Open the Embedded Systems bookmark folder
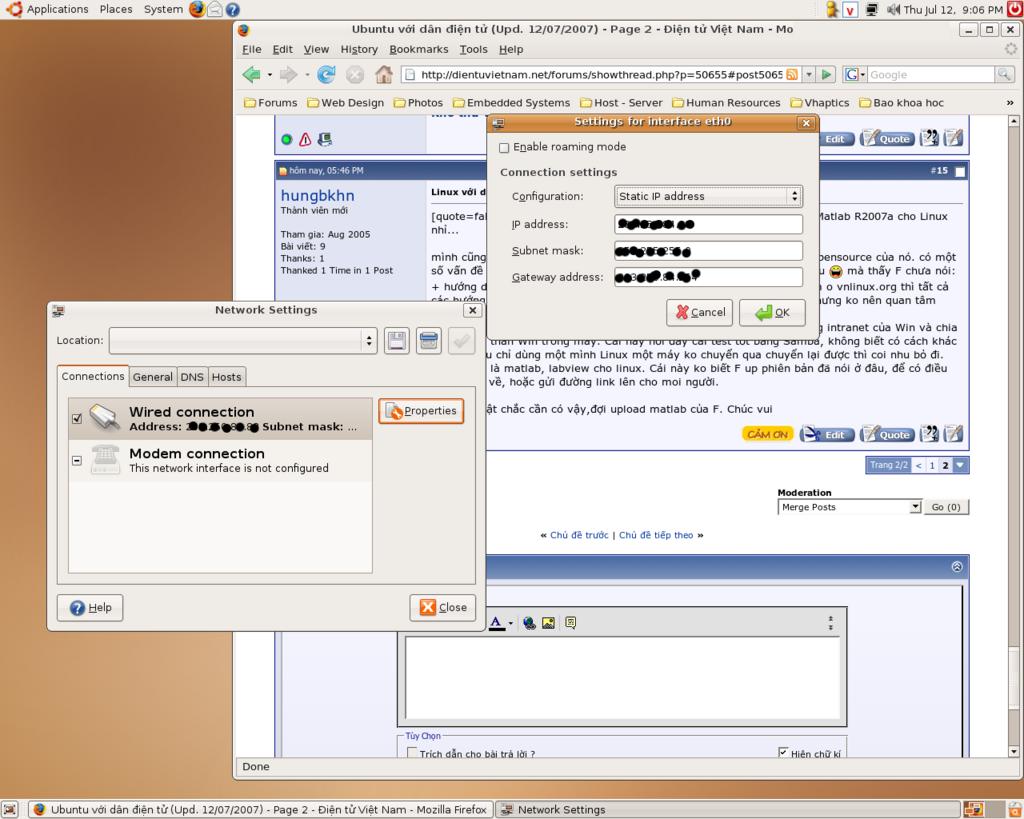1024x819 pixels. [x=511, y=103]
